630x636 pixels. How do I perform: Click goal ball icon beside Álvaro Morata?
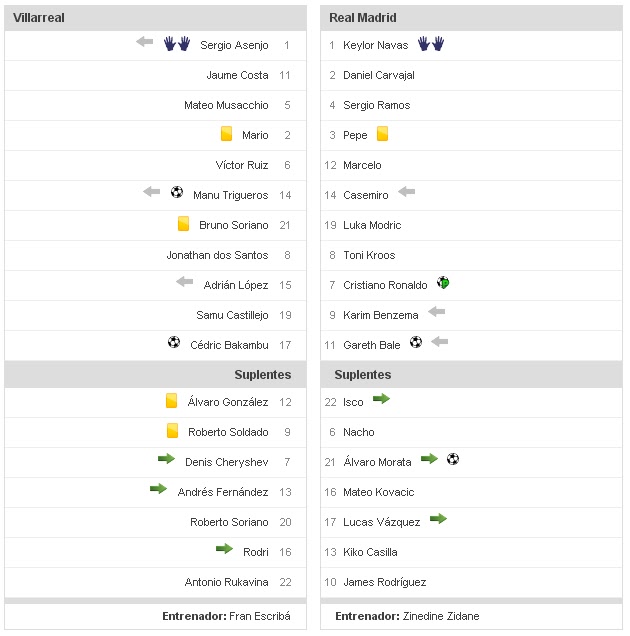(x=453, y=459)
